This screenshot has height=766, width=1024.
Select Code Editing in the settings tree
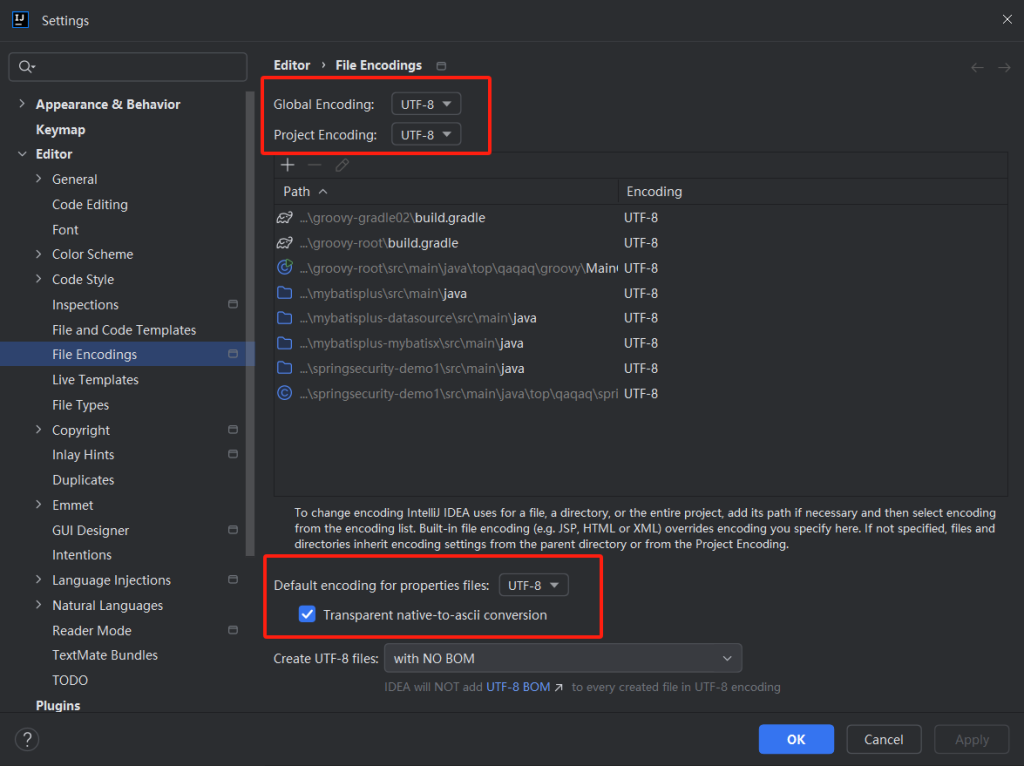[x=90, y=204]
